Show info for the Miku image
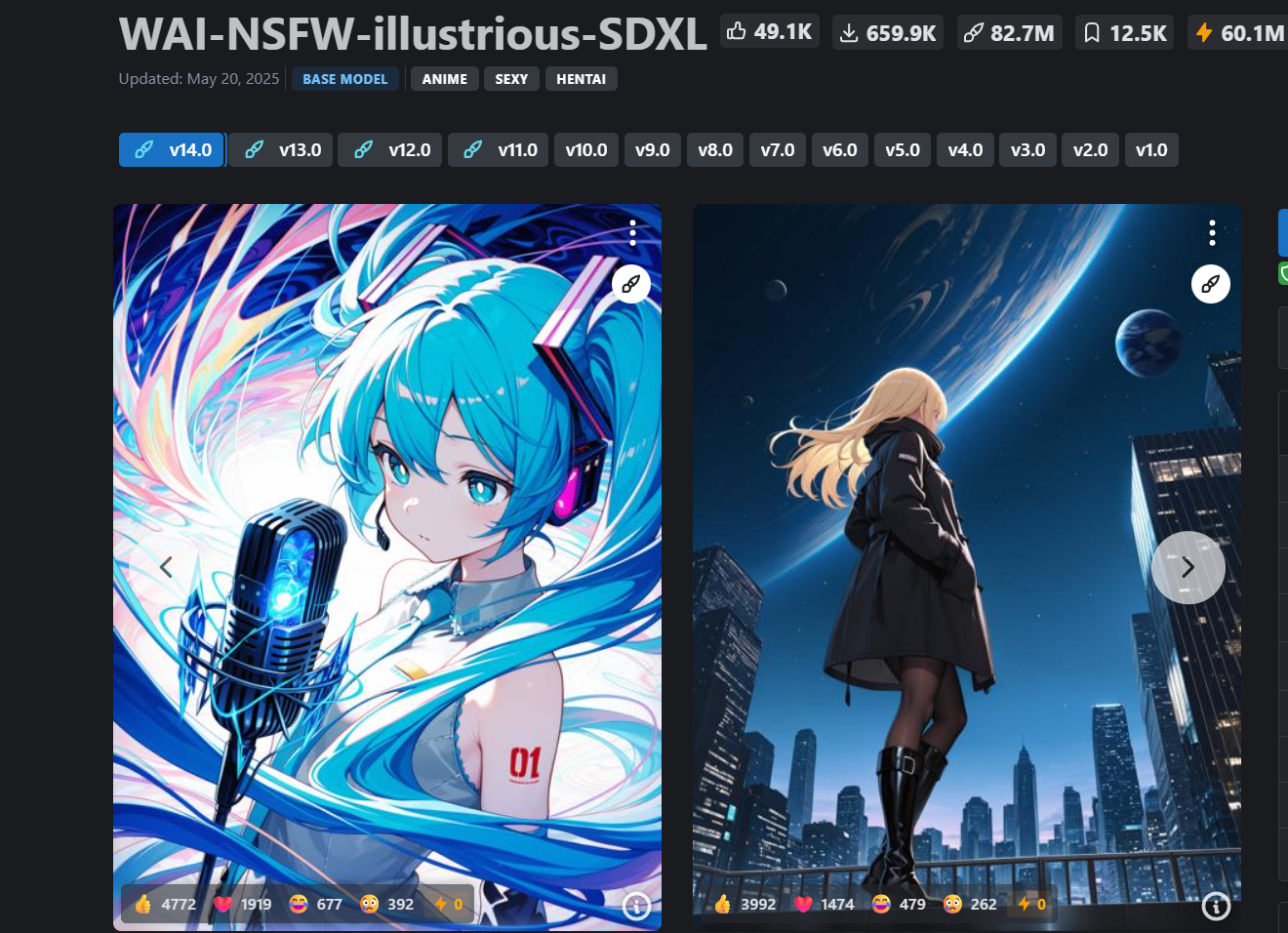 [636, 907]
